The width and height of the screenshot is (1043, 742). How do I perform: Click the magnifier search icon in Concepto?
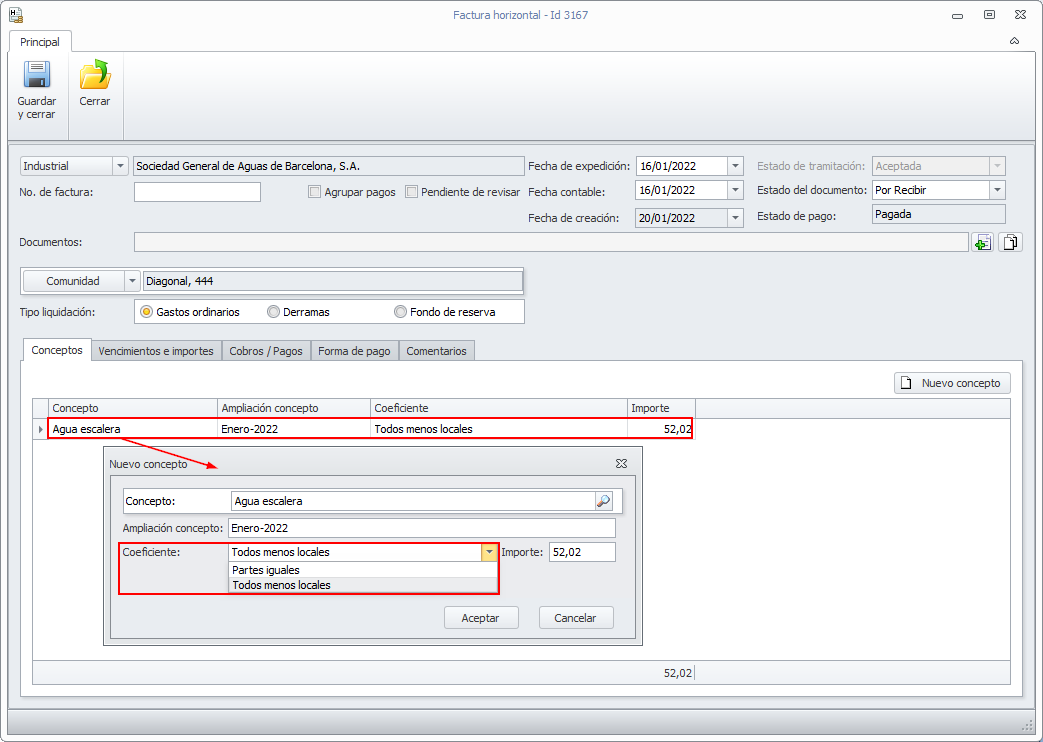tap(603, 501)
